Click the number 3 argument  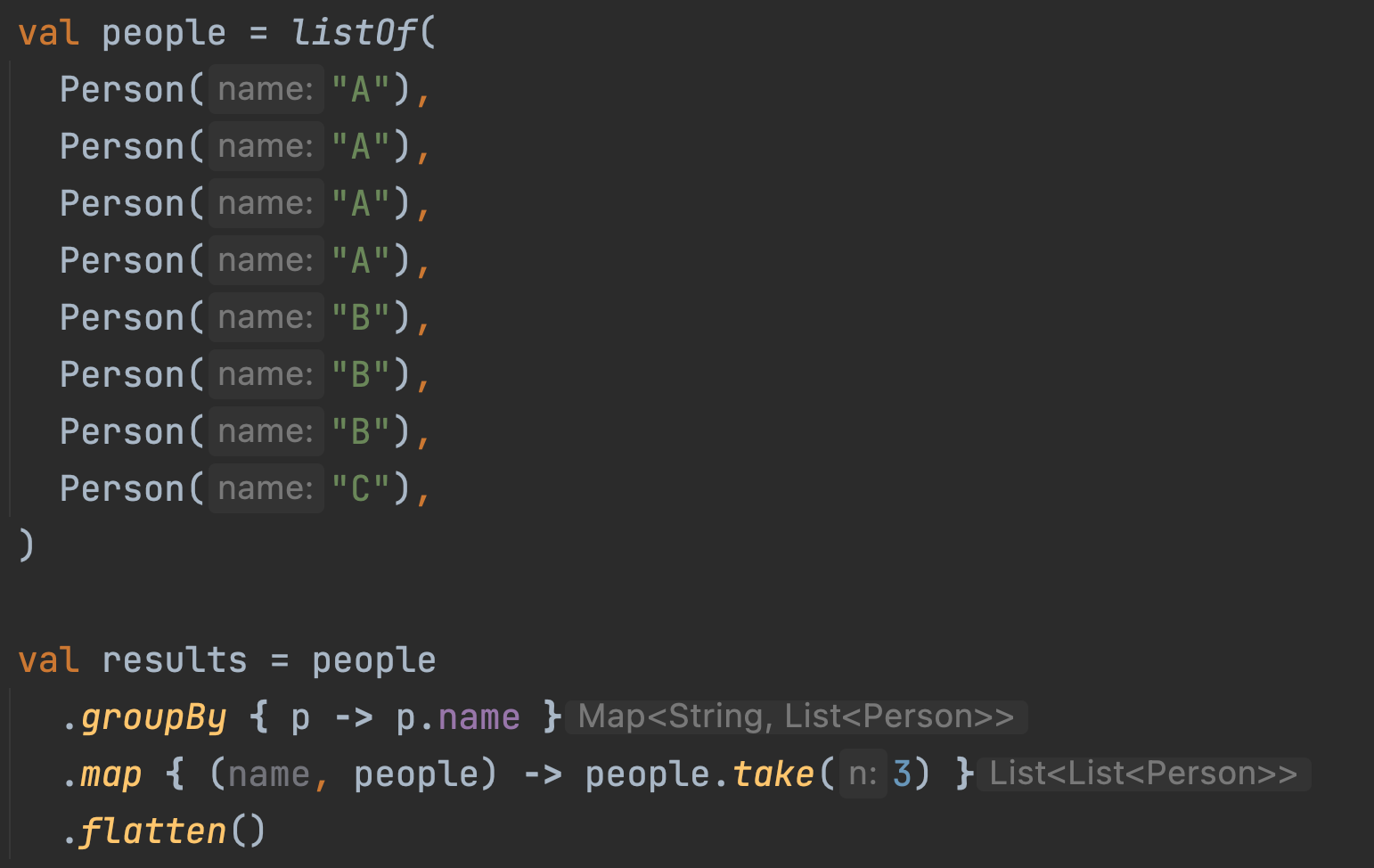[x=902, y=774]
